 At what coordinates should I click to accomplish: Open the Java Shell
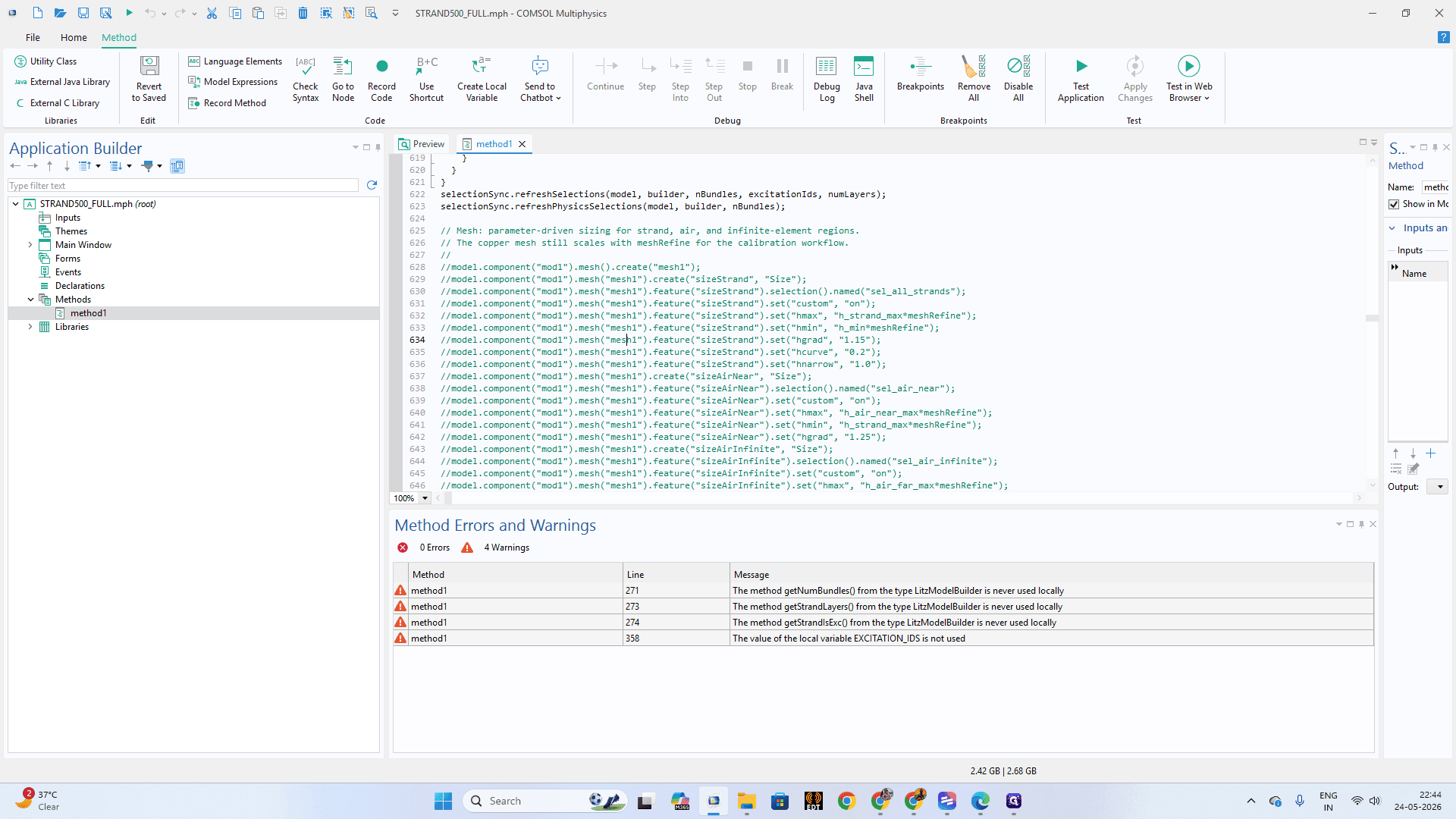click(864, 79)
